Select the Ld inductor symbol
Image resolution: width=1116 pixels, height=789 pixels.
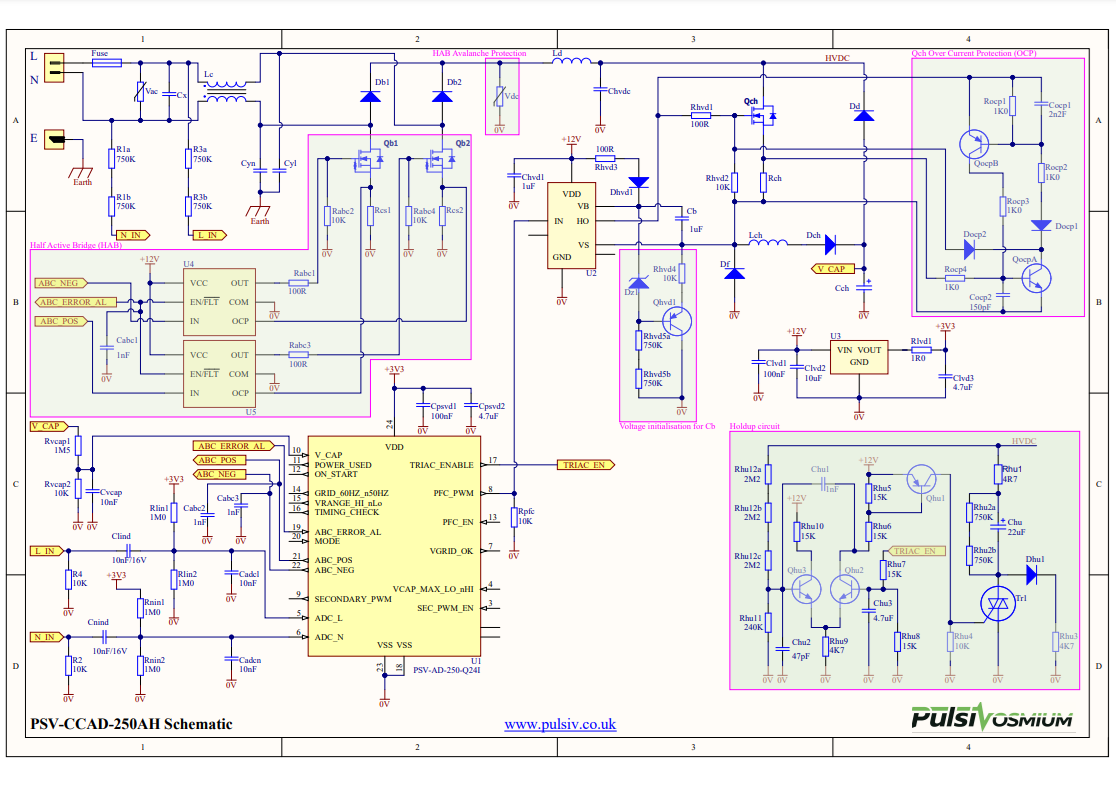[572, 60]
